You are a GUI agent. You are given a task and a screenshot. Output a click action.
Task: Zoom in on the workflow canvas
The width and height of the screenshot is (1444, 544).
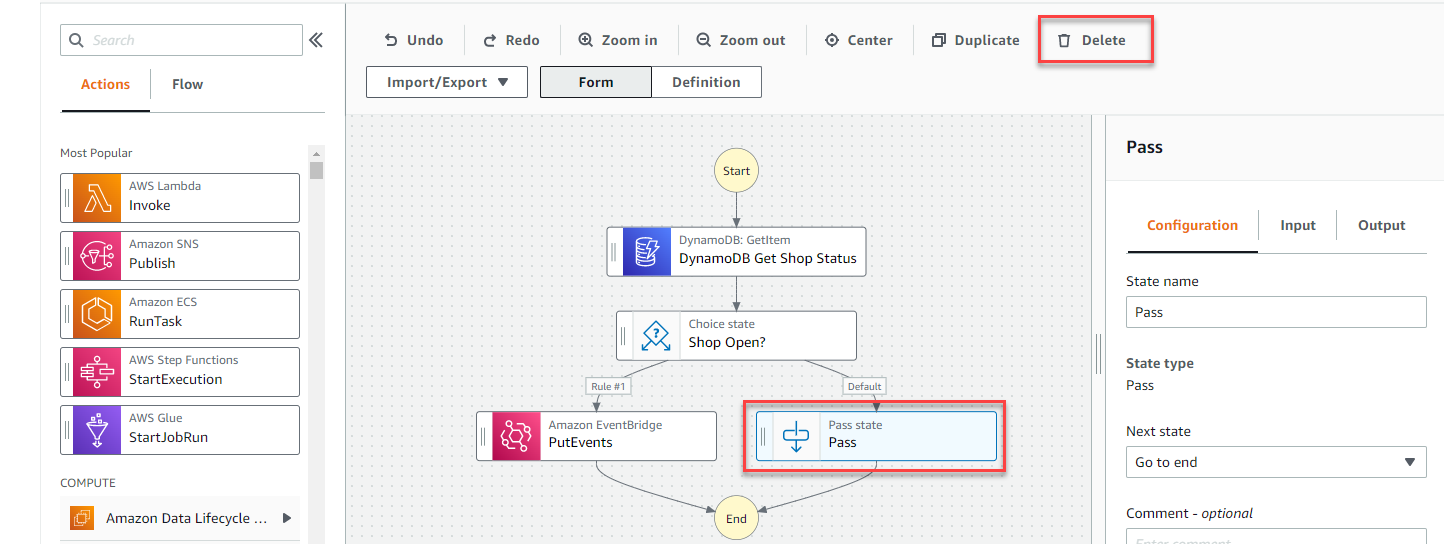click(618, 40)
